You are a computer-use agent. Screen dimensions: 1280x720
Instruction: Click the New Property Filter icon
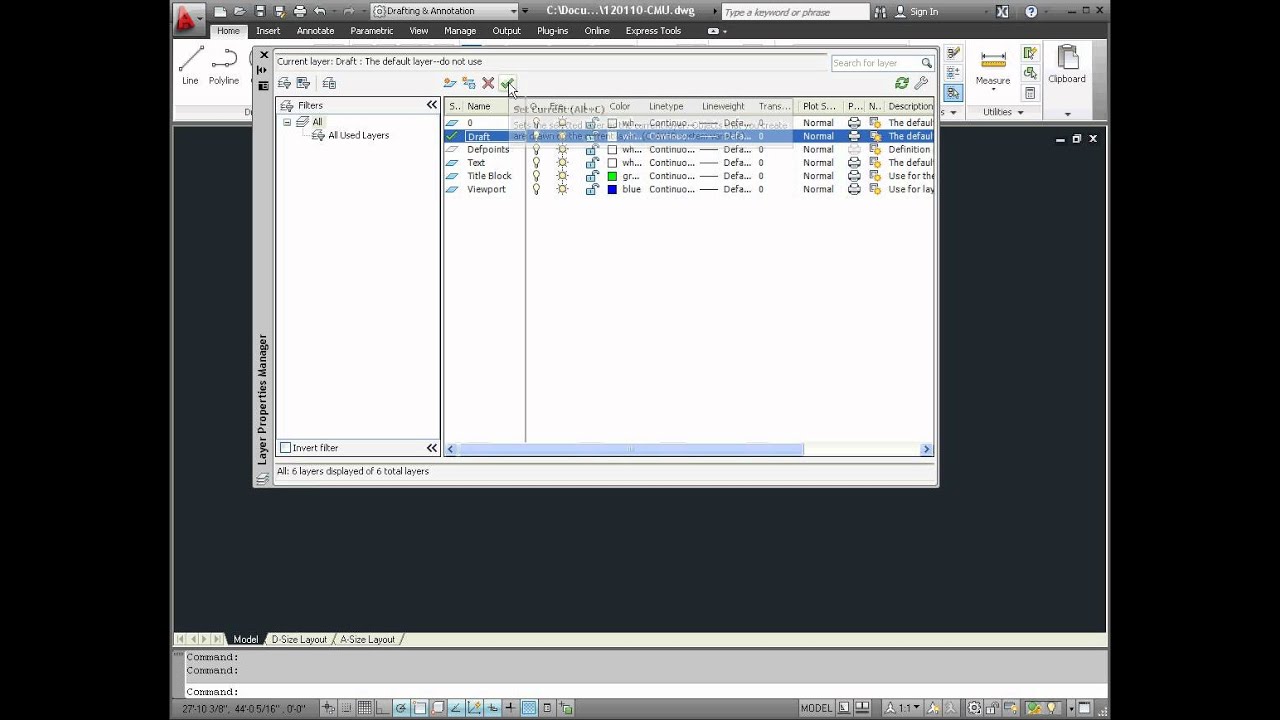click(284, 83)
